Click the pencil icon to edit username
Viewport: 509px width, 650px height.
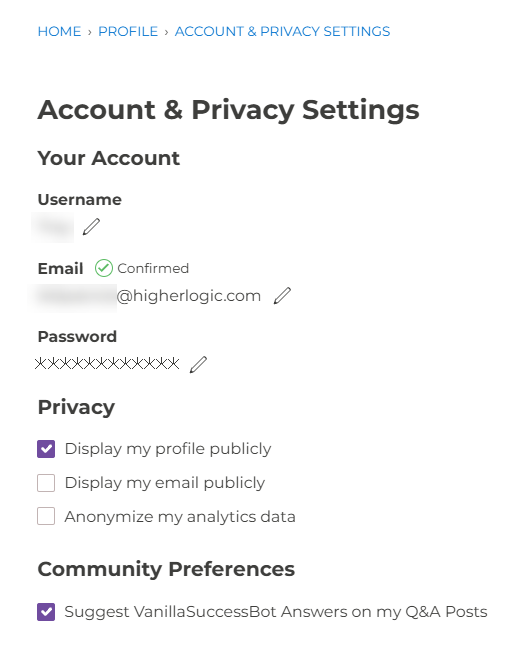click(x=91, y=227)
